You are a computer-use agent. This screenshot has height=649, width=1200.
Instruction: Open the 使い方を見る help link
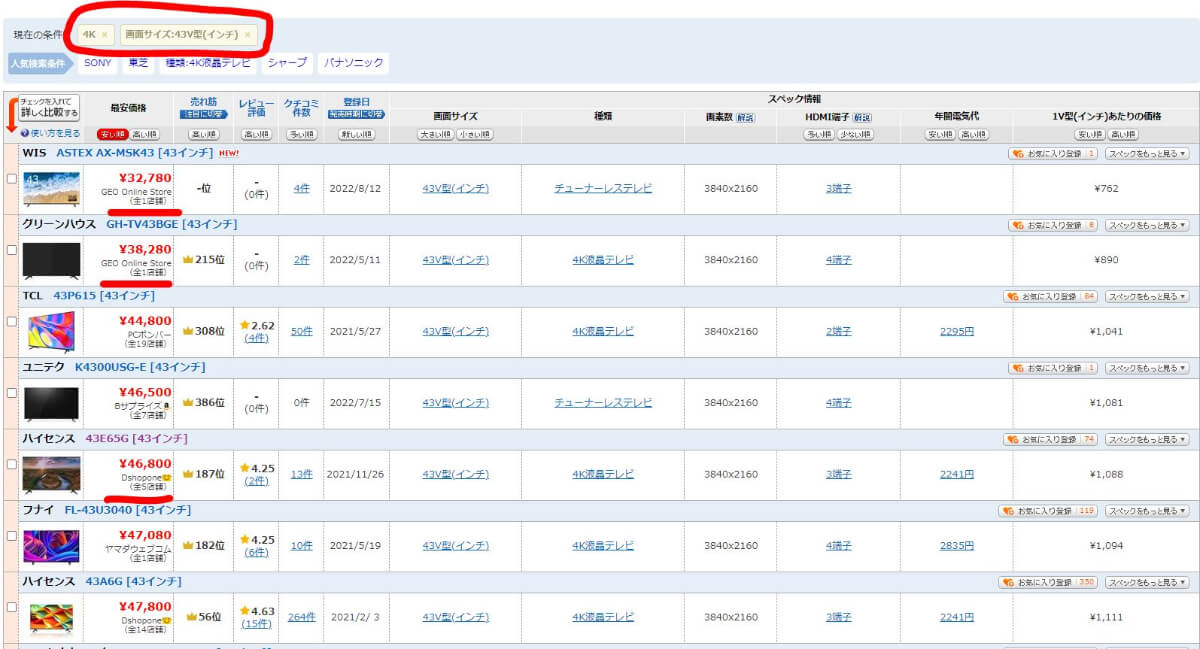55,134
